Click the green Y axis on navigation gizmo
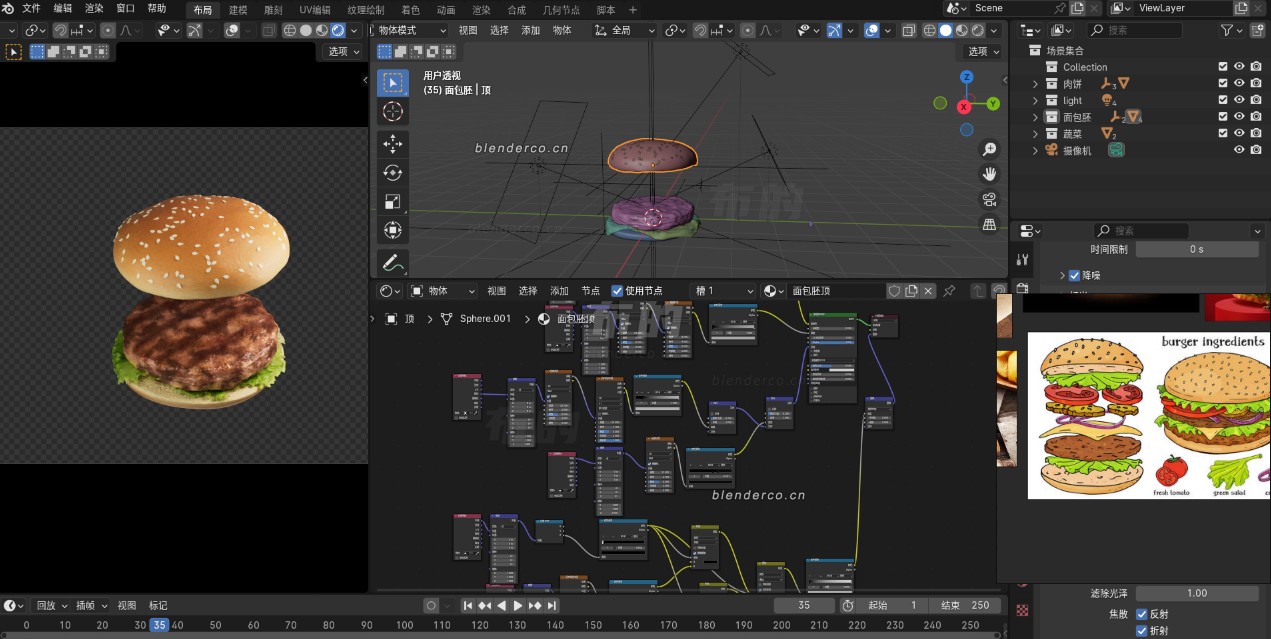 pyautogui.click(x=993, y=103)
